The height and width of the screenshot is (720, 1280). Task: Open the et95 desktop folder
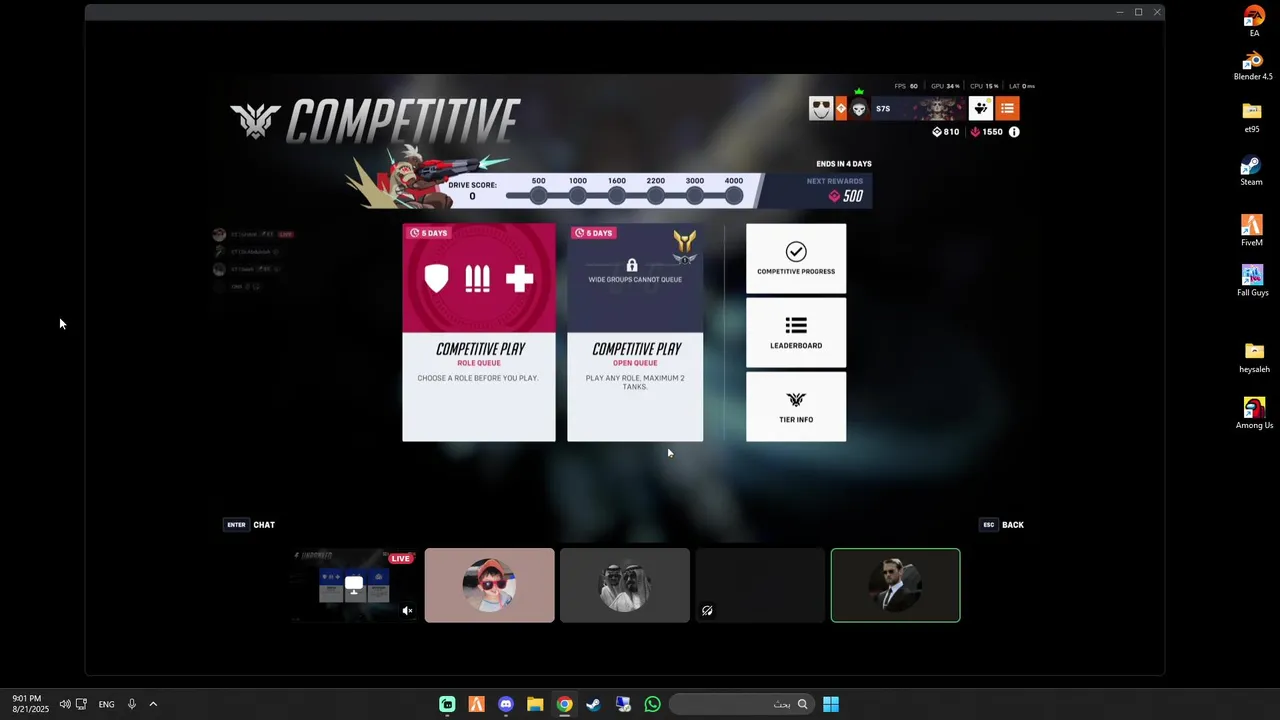[1252, 117]
